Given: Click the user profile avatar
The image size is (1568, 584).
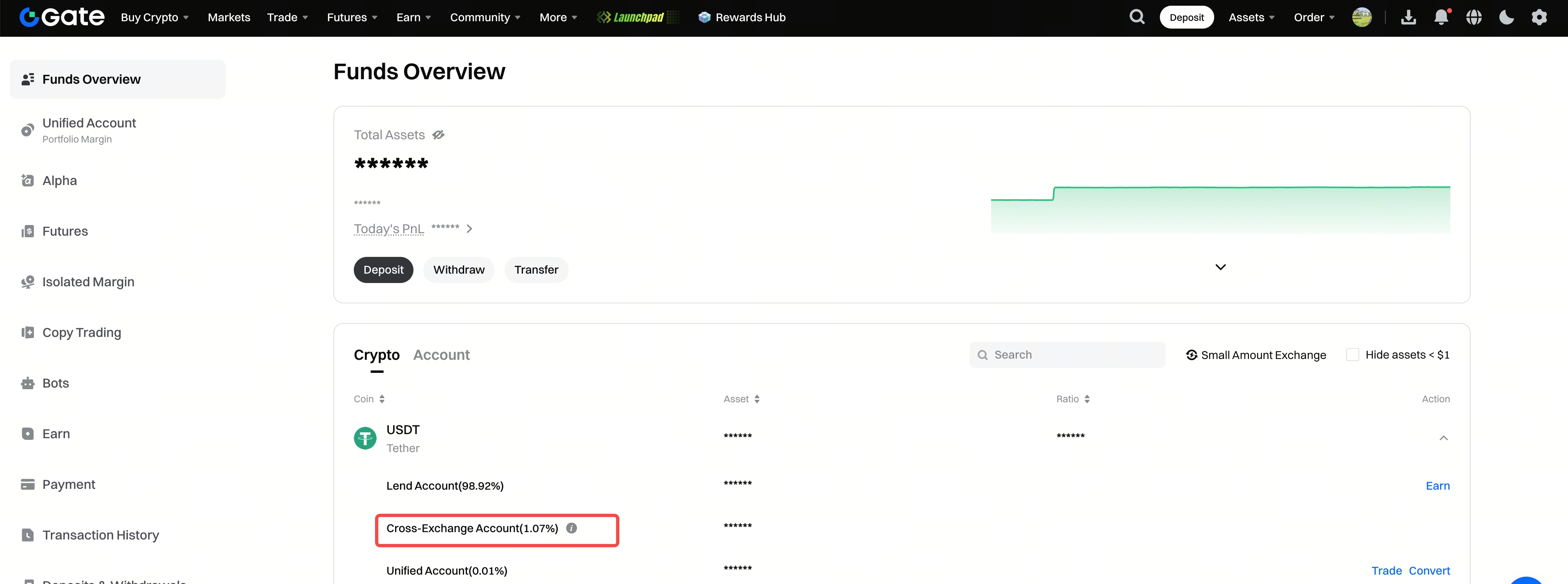Looking at the screenshot, I should pos(1362,17).
